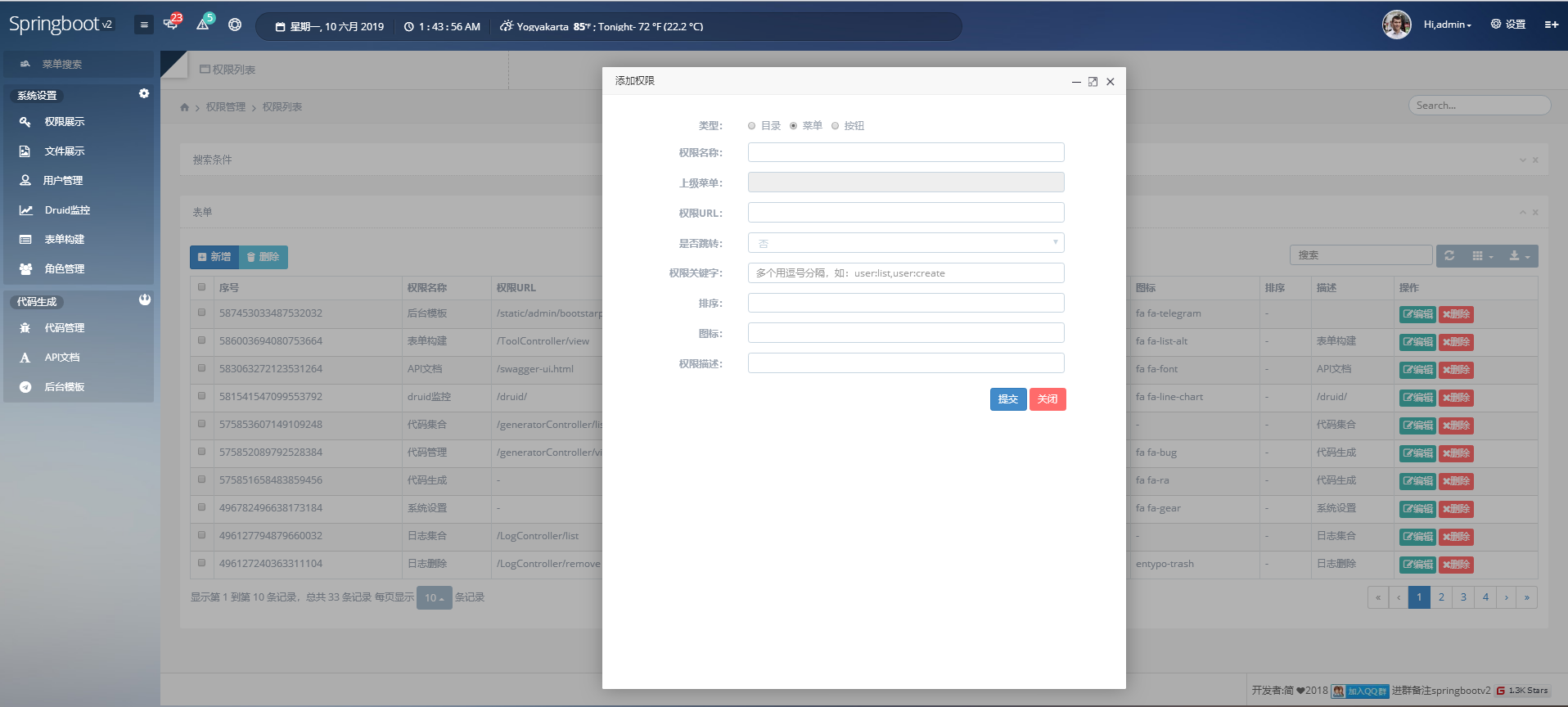Click the top-right Search... field

(1480, 106)
